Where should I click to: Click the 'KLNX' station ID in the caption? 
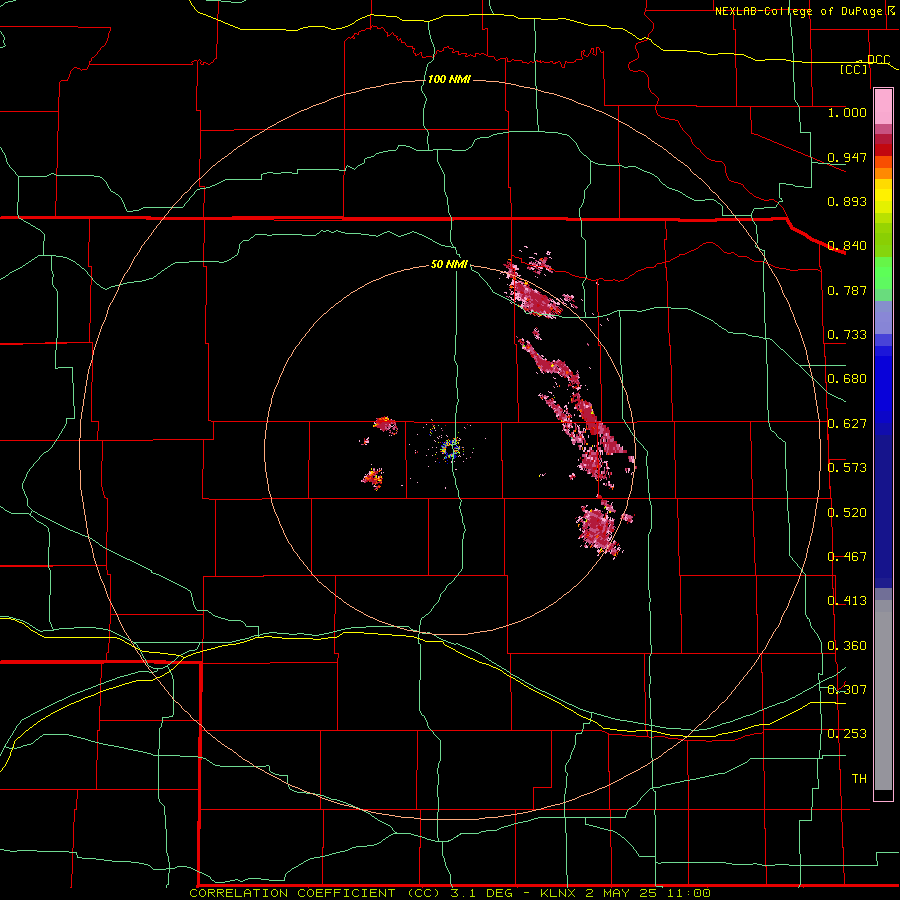coord(557,893)
